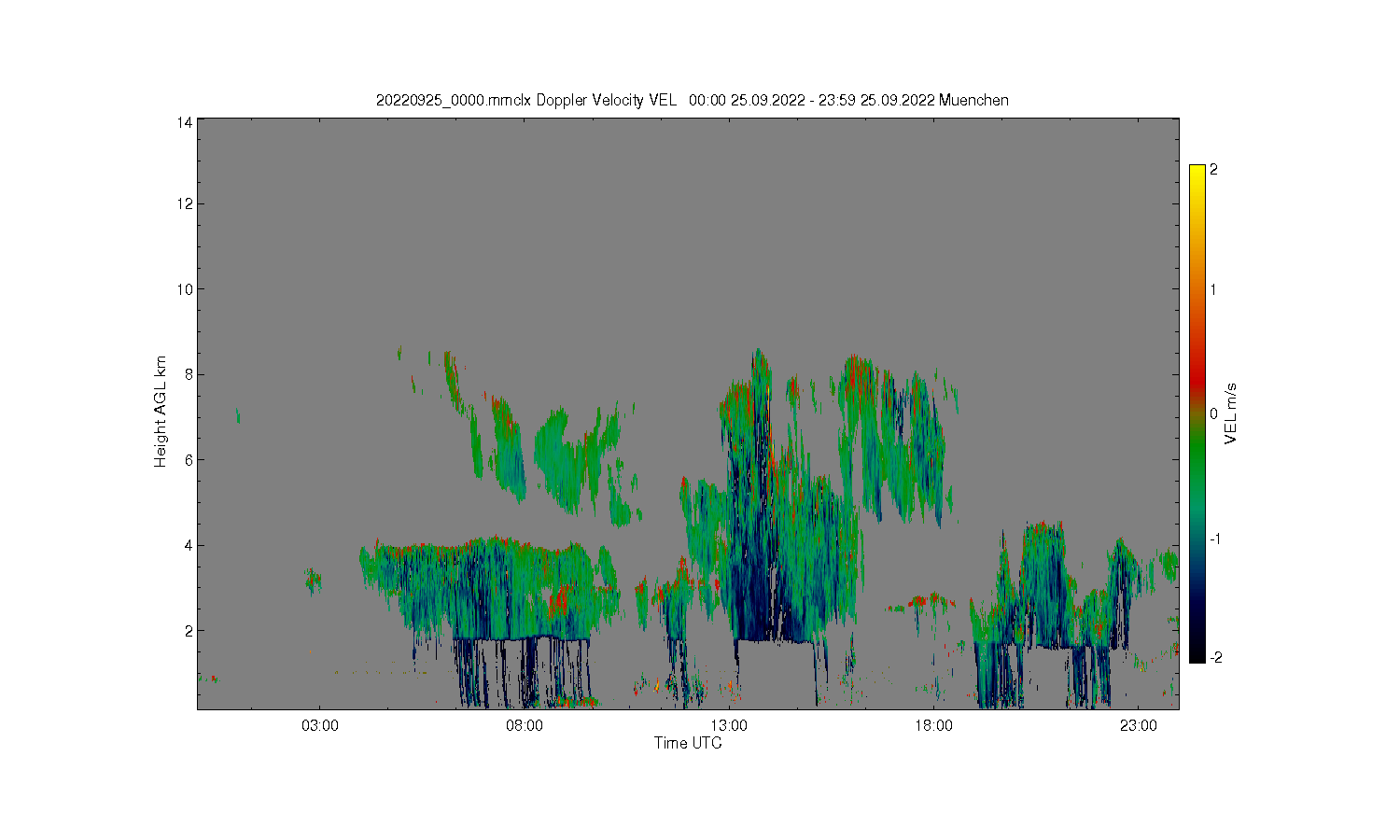Select the 08:00 time tick label
Image resolution: width=1400 pixels, height=840 pixels.
pos(525,725)
